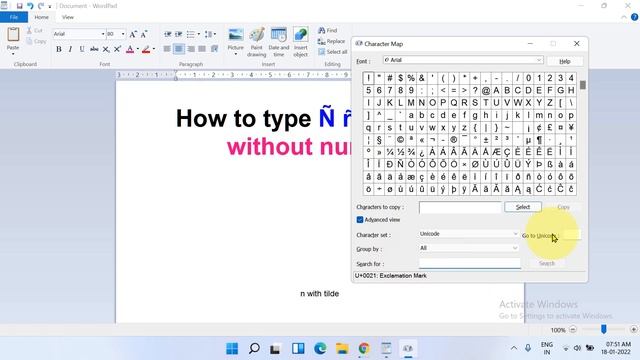Open Google Chrome from taskbar
This screenshot has height=360, width=640.
point(364,348)
